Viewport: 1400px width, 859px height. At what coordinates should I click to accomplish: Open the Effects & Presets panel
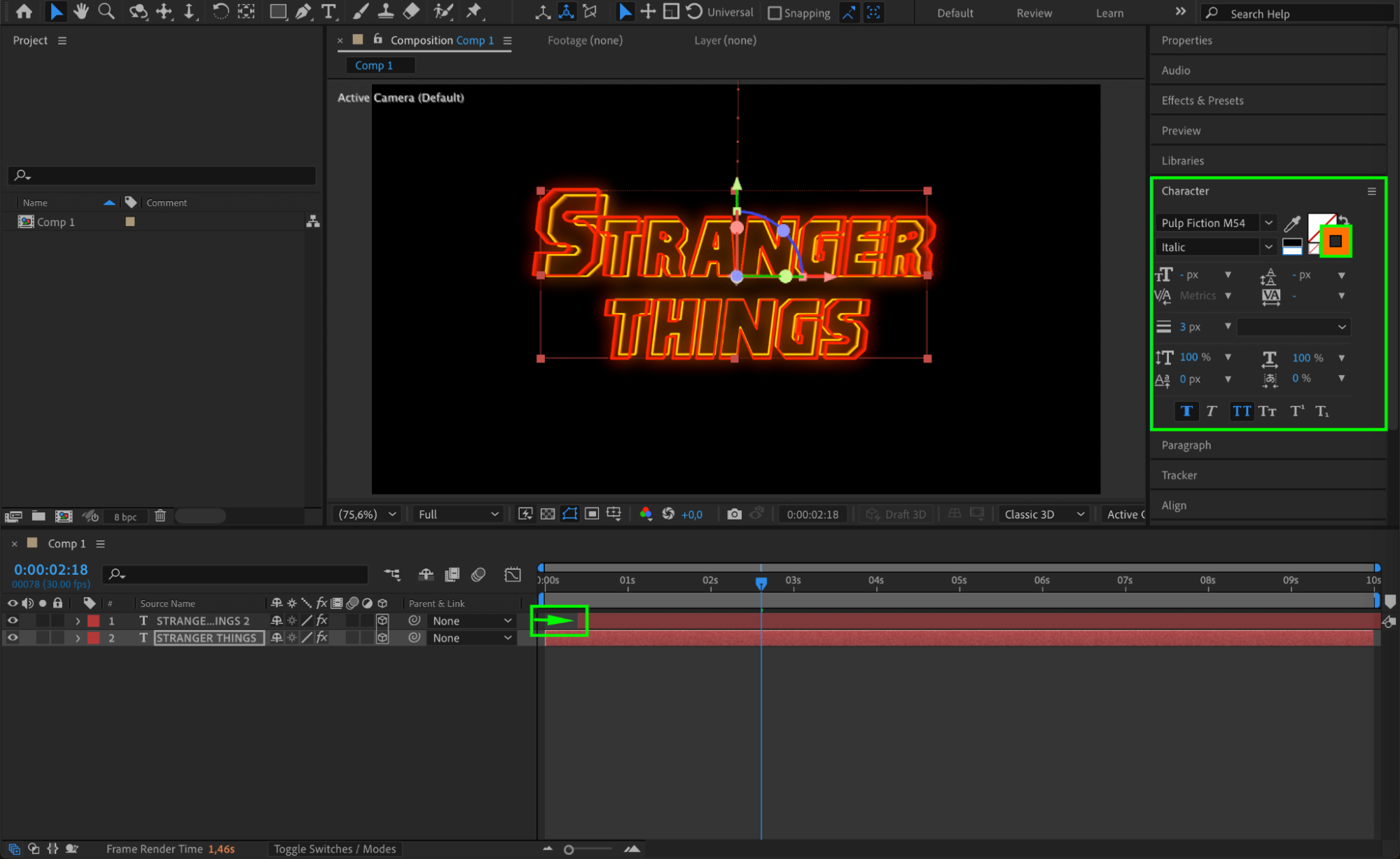(x=1202, y=100)
